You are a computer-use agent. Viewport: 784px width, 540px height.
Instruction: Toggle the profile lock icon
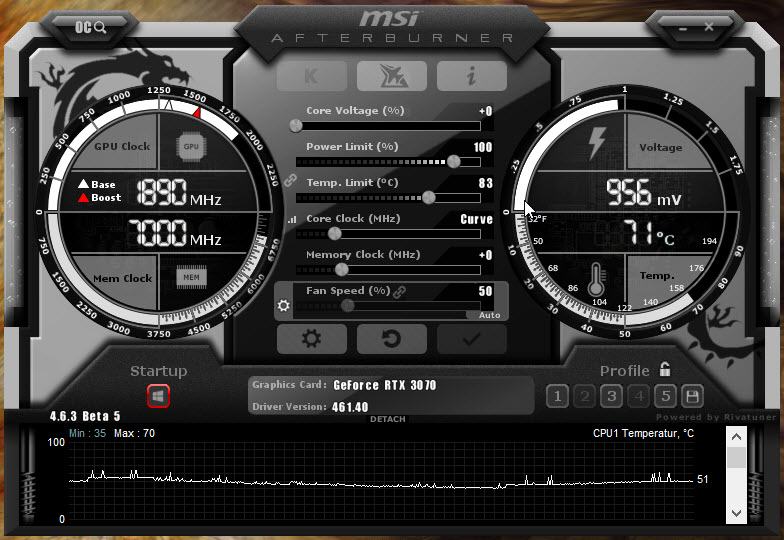664,370
